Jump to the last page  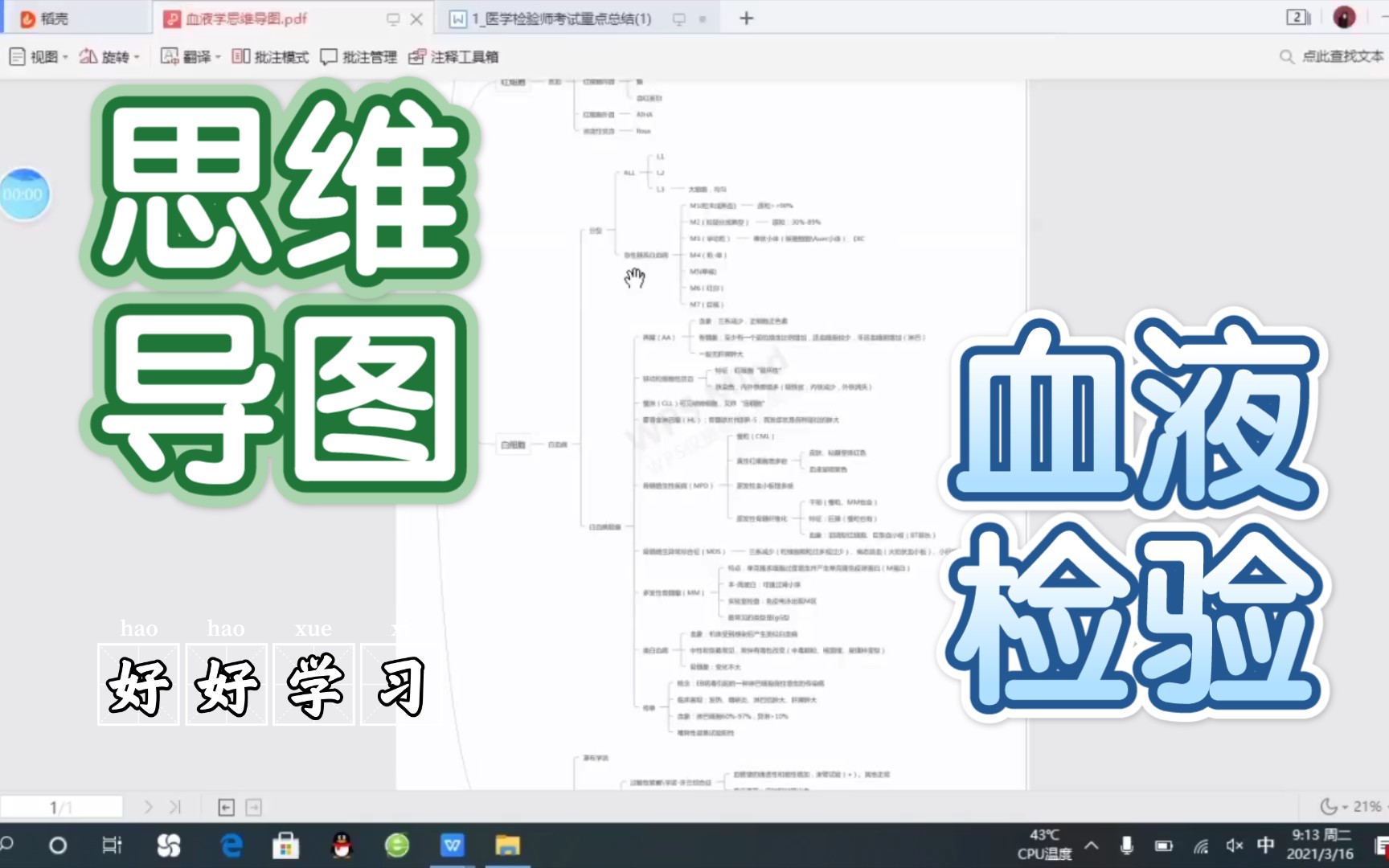[174, 807]
